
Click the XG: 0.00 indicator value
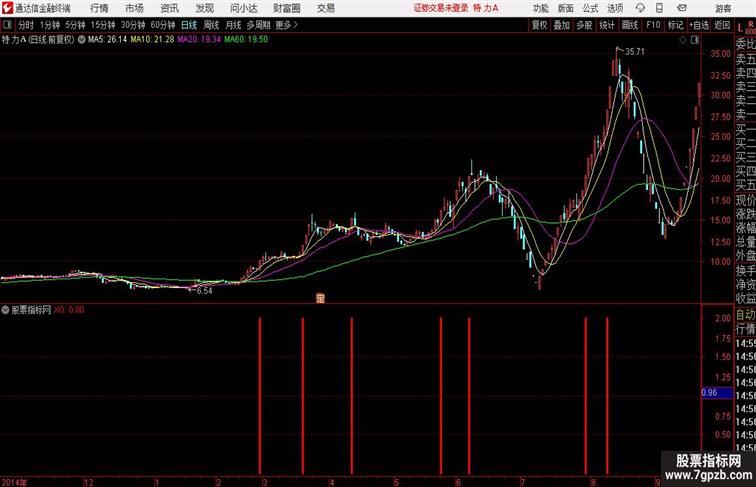click(x=69, y=310)
